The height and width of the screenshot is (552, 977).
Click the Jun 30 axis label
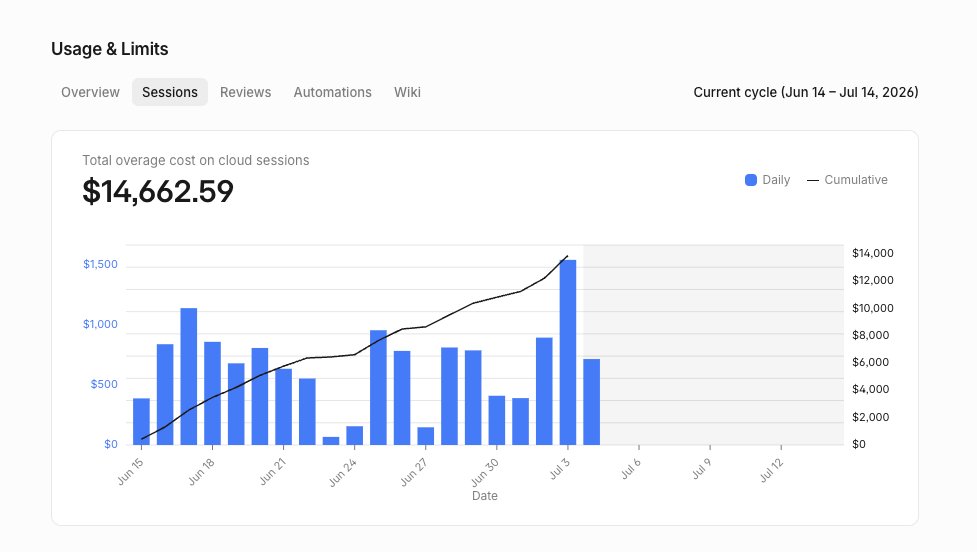click(x=485, y=472)
